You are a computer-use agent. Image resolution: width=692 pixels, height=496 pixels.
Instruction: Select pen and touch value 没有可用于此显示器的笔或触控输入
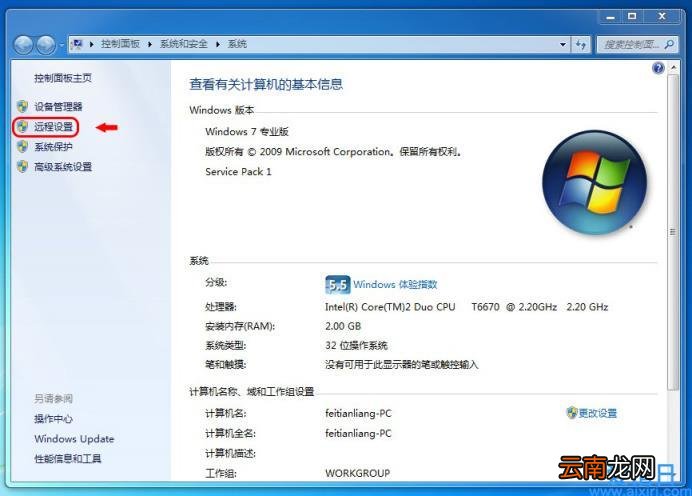(x=402, y=364)
